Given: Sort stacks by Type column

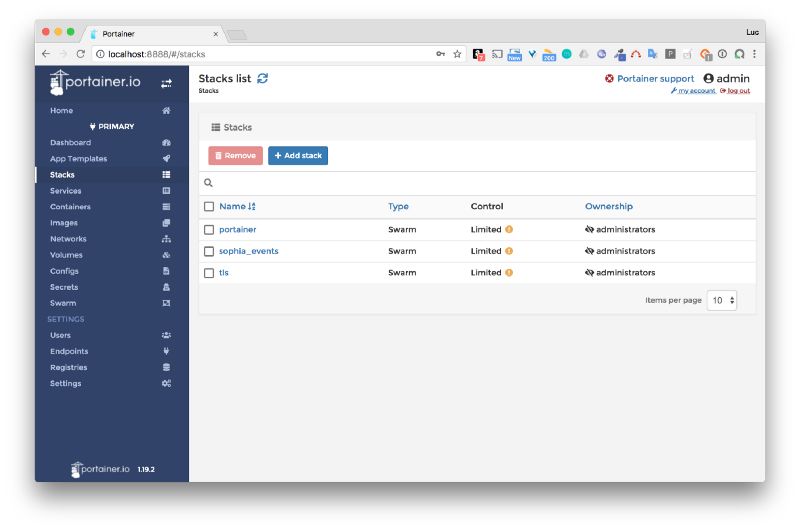Looking at the screenshot, I should 398,207.
